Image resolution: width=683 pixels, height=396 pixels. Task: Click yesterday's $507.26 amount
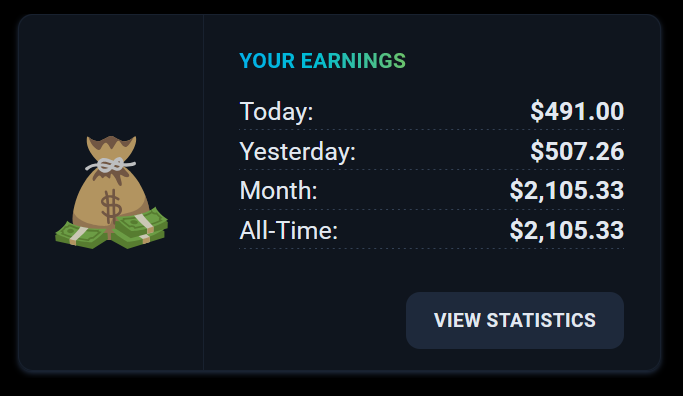[x=577, y=151]
